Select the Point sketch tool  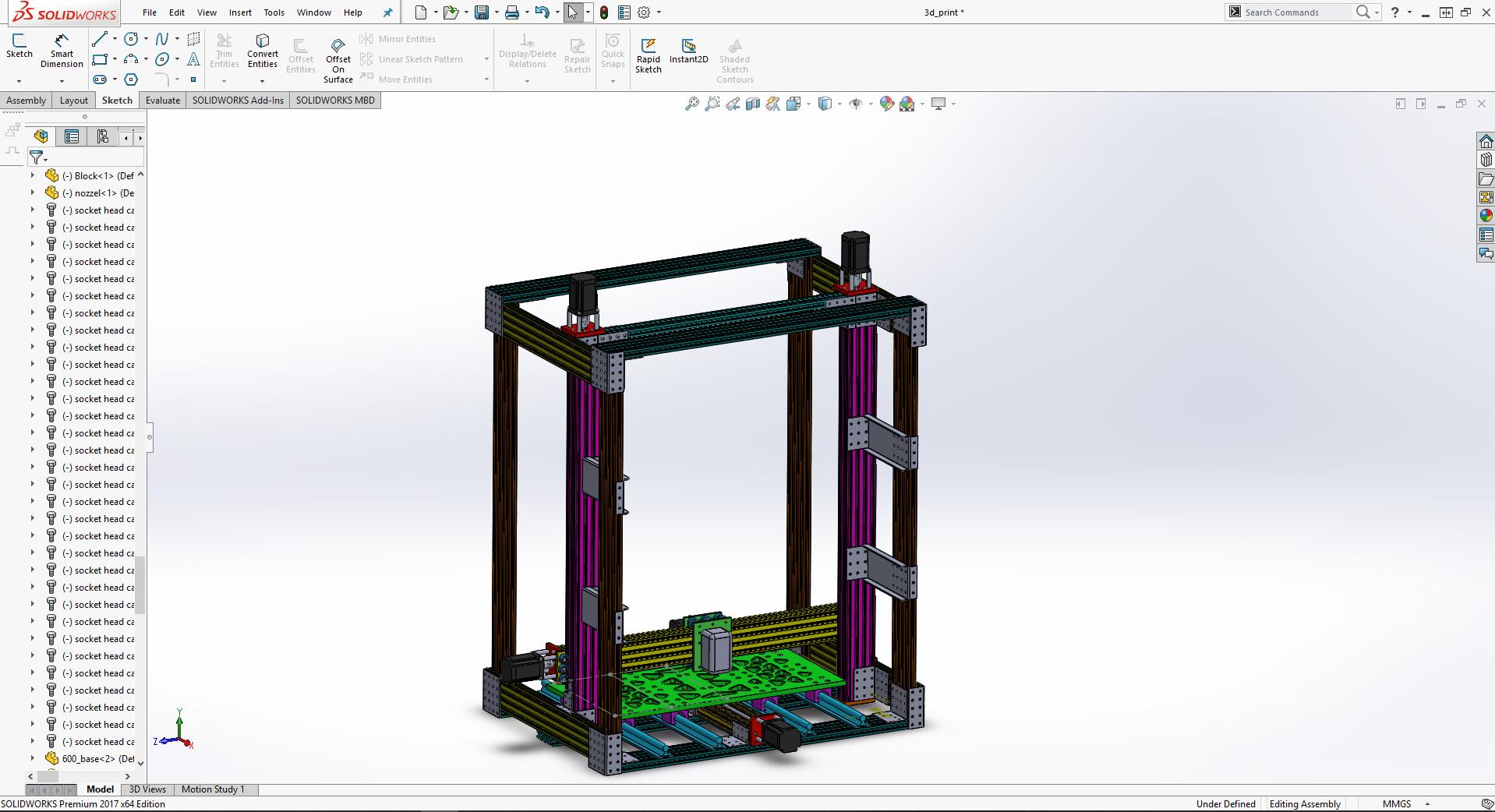[193, 79]
